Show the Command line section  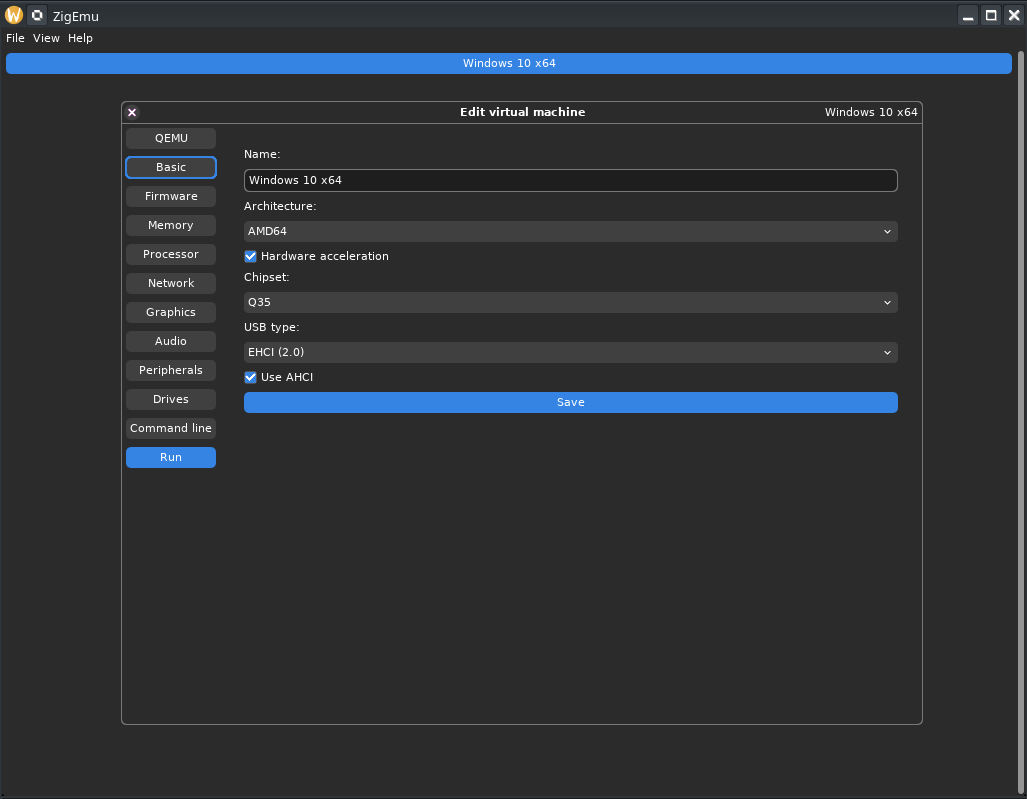pos(171,428)
